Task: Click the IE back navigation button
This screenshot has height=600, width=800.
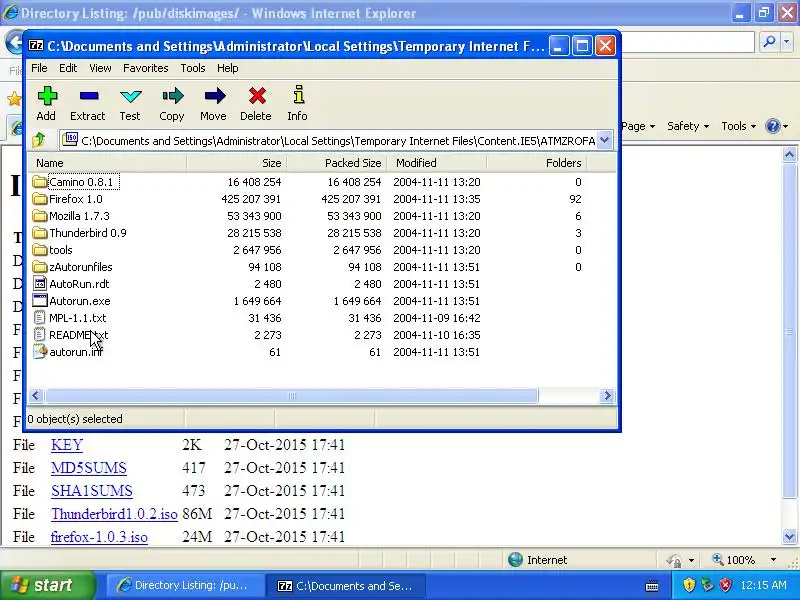Action: tap(14, 42)
